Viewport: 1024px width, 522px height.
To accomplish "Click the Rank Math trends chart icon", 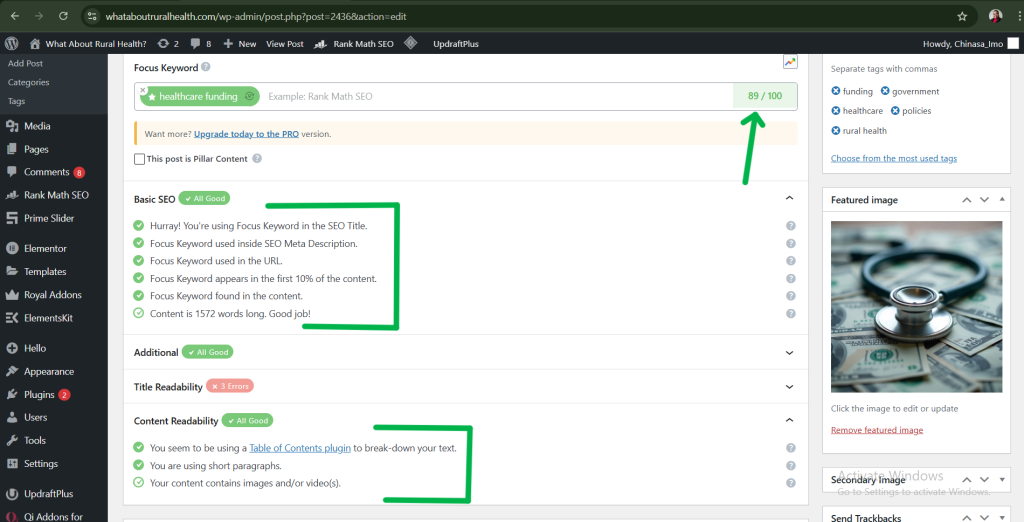I will click(790, 62).
